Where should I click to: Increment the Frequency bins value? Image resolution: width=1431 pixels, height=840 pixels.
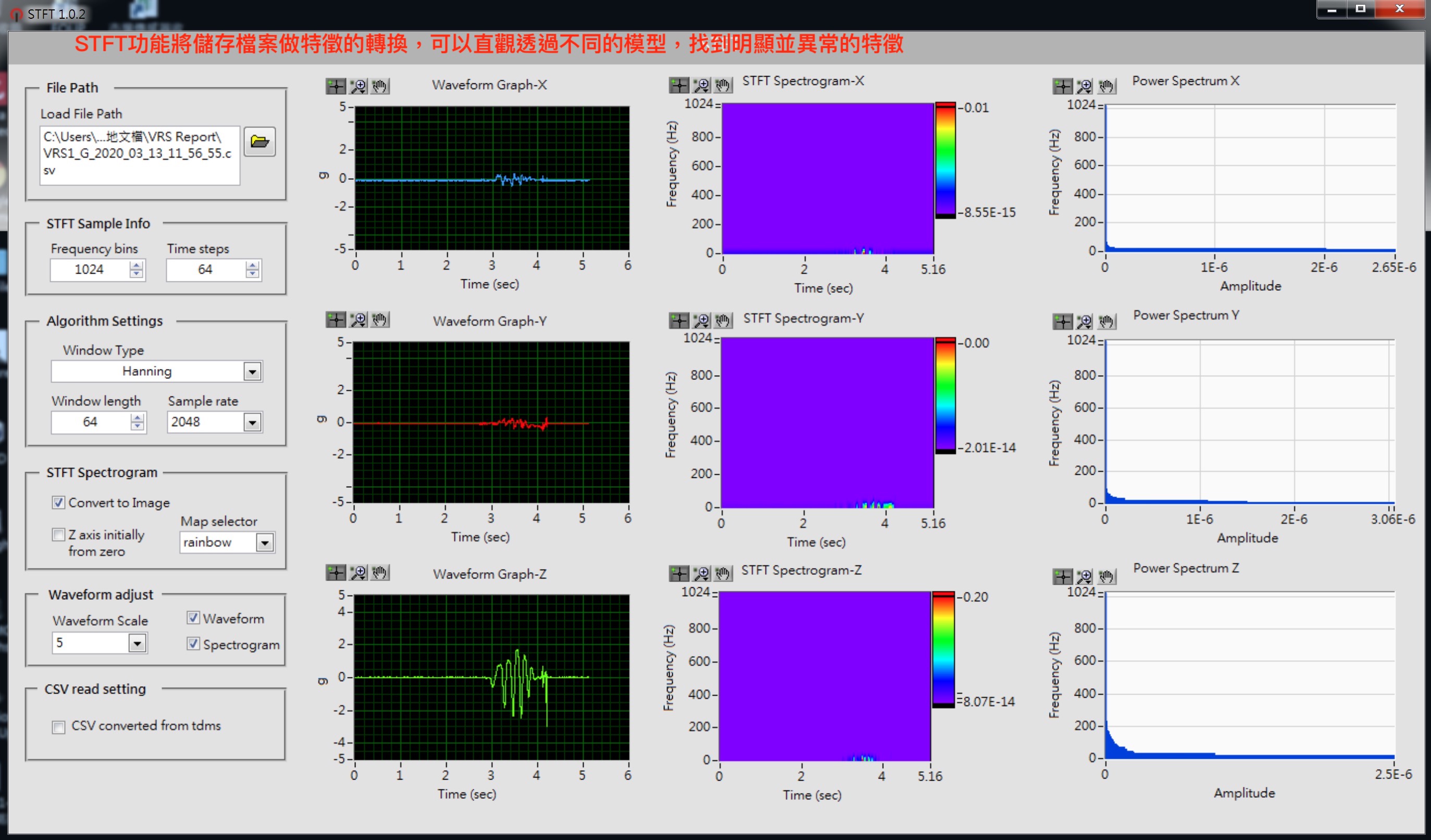tap(137, 265)
